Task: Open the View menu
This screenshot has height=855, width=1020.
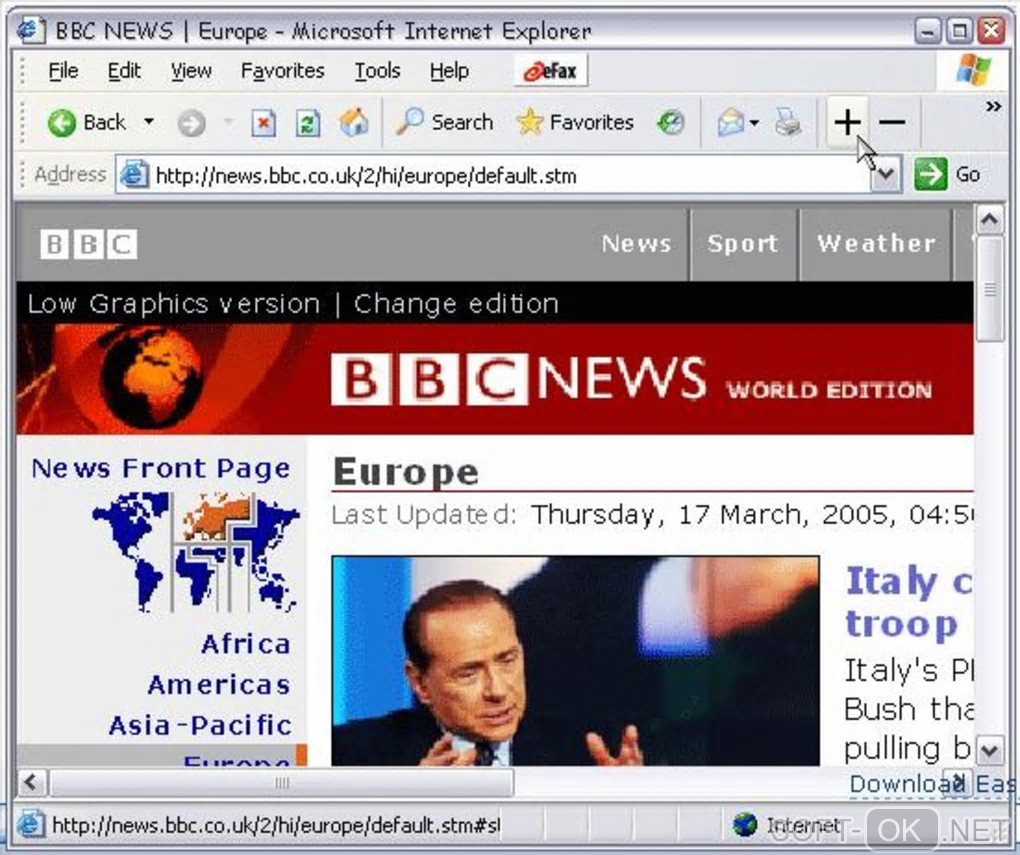Action: (191, 70)
